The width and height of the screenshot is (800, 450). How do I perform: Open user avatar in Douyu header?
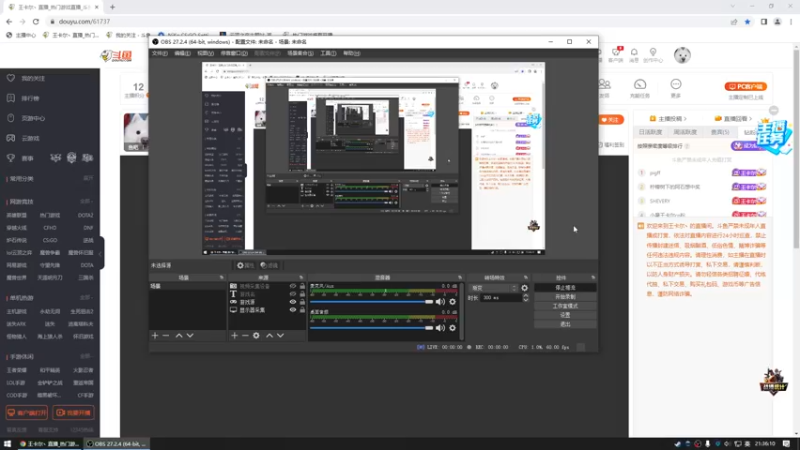point(682,55)
